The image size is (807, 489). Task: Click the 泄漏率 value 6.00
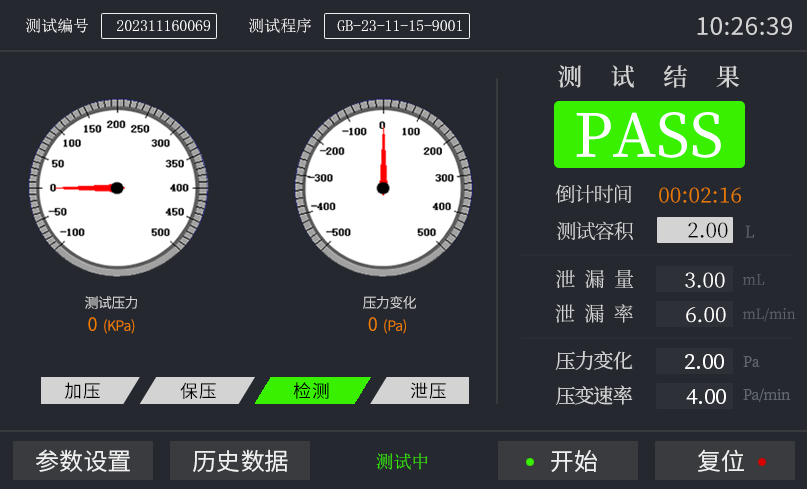pos(695,314)
